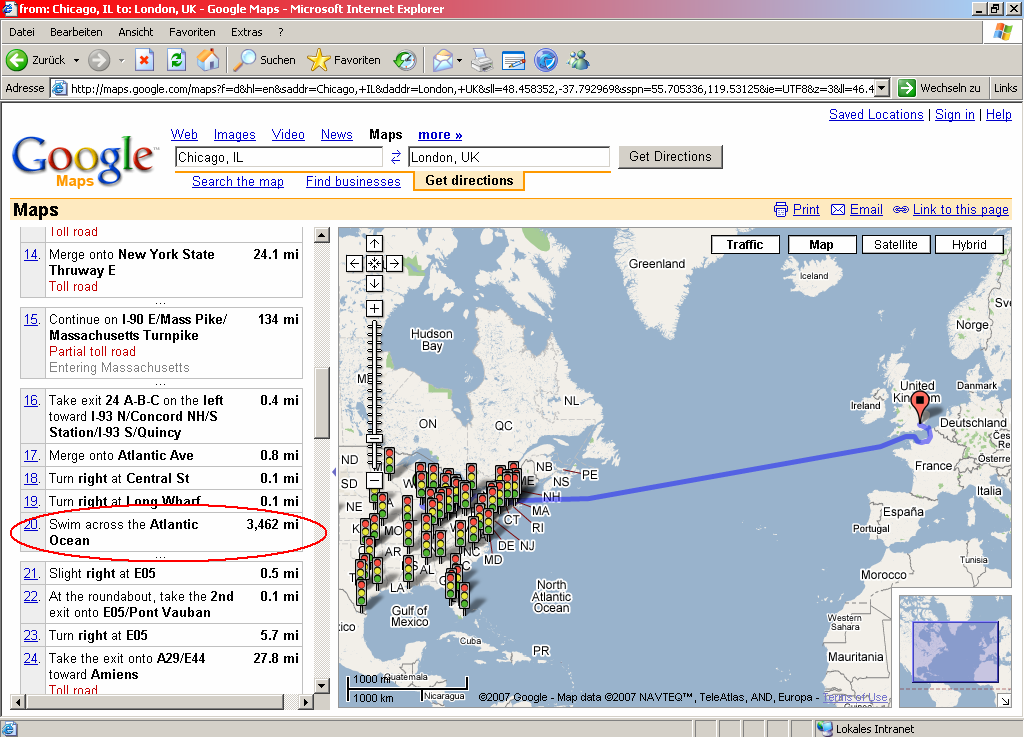Select the Search the map tab
Image resolution: width=1024 pixels, height=737 pixels.
238,181
